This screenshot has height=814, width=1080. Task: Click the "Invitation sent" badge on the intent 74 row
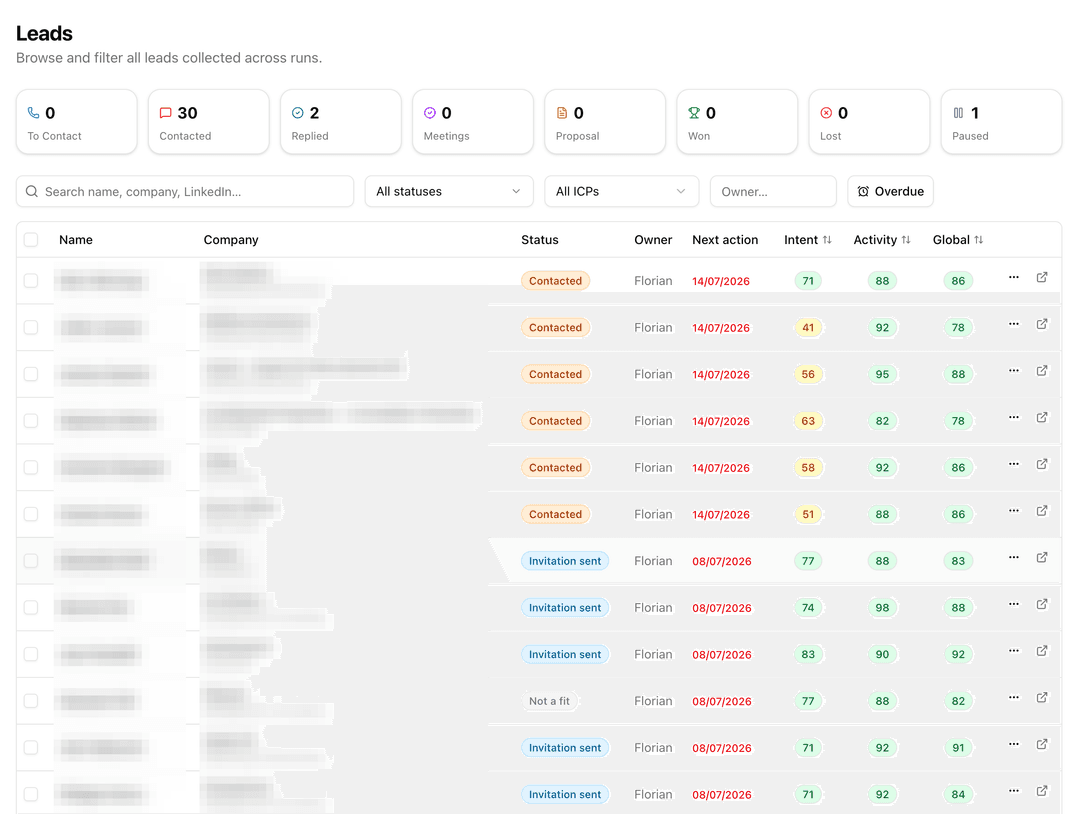[565, 607]
